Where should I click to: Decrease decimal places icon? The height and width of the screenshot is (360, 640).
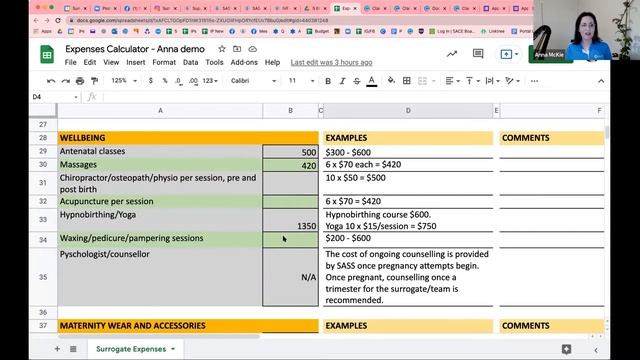click(x=179, y=81)
